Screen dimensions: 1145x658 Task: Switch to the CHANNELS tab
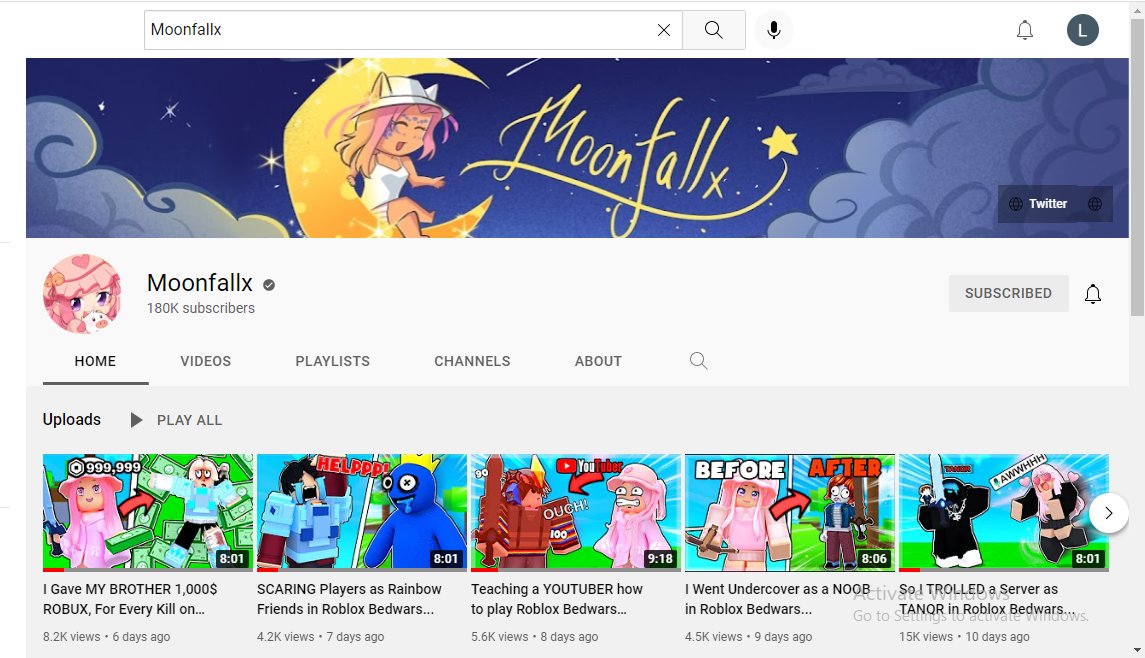(472, 361)
